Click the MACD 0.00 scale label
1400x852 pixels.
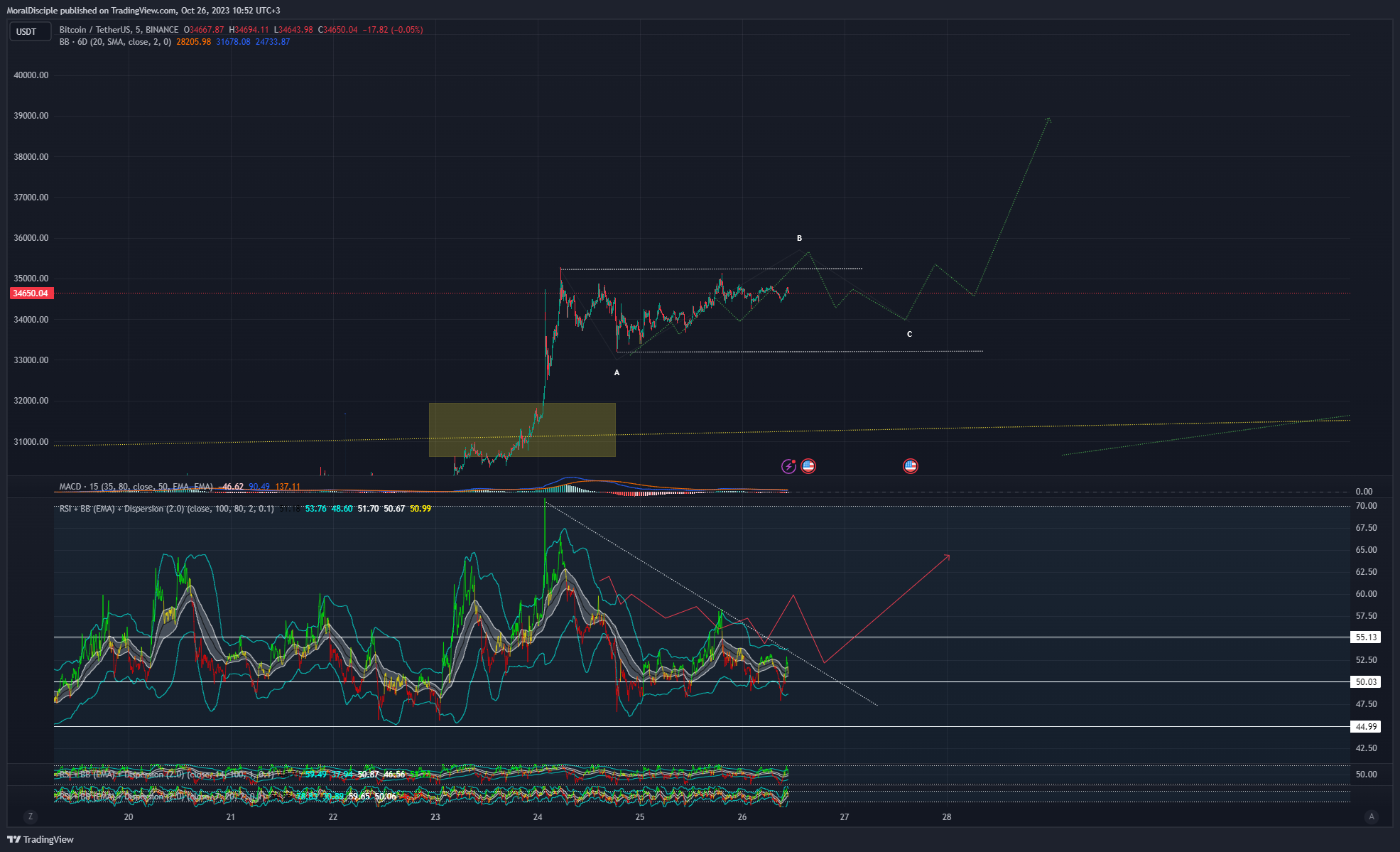[x=1364, y=492]
